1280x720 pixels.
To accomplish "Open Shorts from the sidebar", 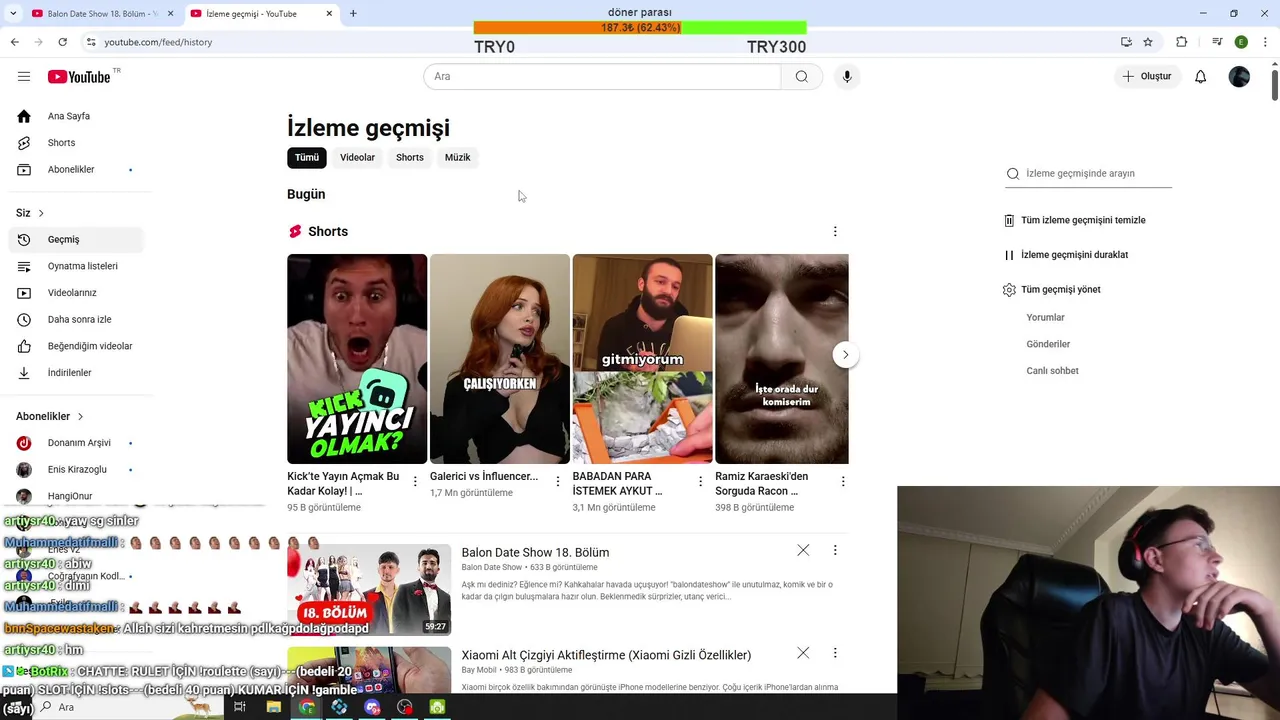I will tap(76, 143).
